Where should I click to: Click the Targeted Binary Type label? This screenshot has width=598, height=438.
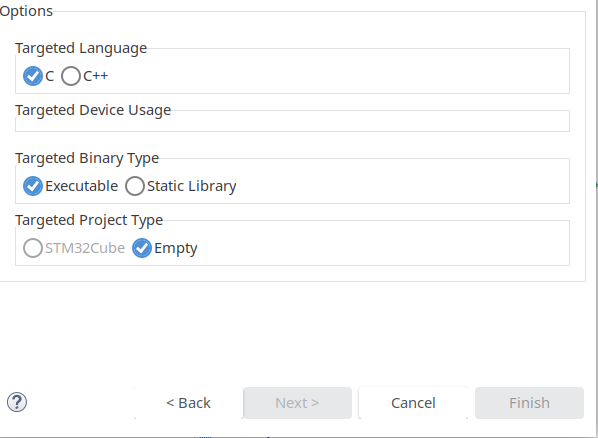tap(87, 158)
